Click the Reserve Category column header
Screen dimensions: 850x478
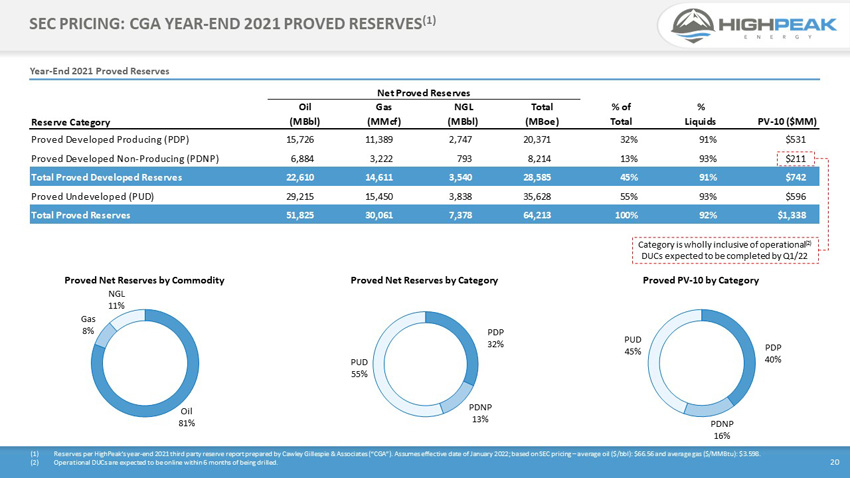point(70,122)
